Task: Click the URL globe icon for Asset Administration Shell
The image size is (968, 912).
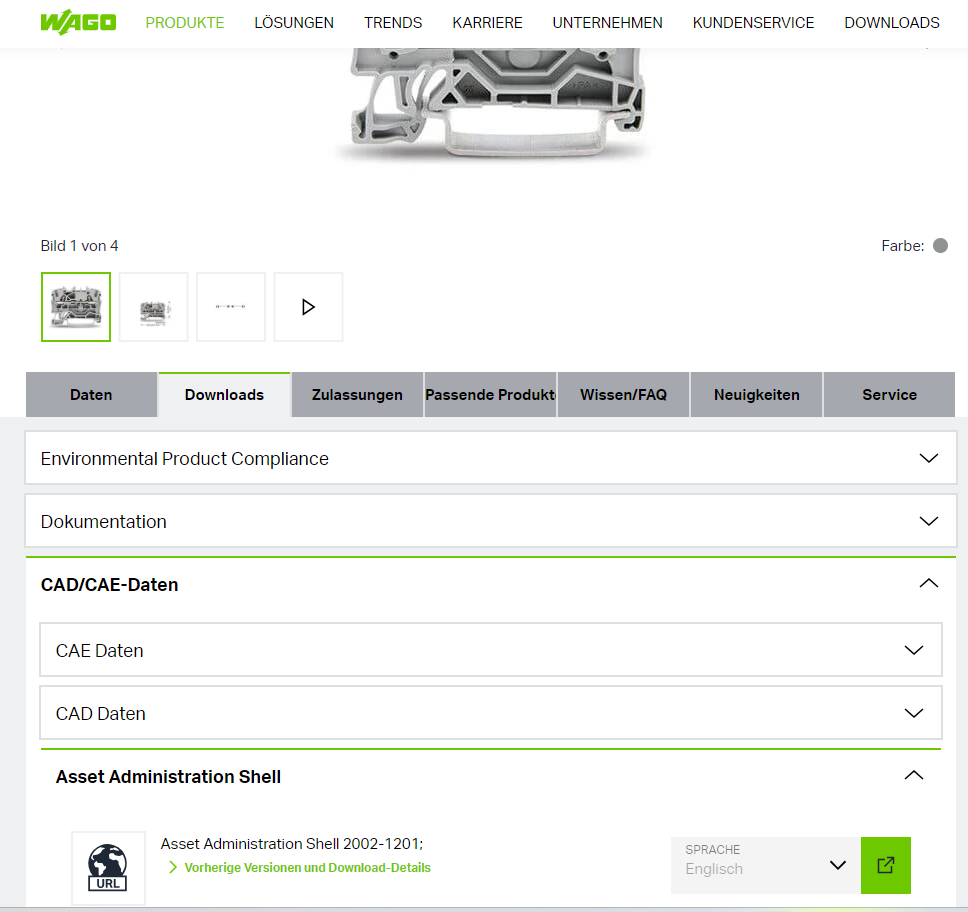Action: pyautogui.click(x=108, y=867)
